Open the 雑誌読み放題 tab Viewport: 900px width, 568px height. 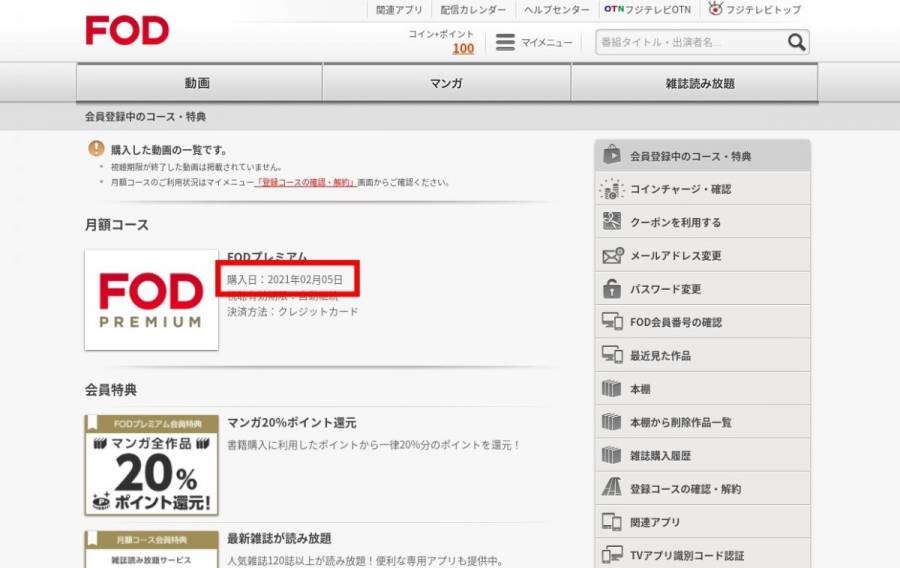[695, 83]
